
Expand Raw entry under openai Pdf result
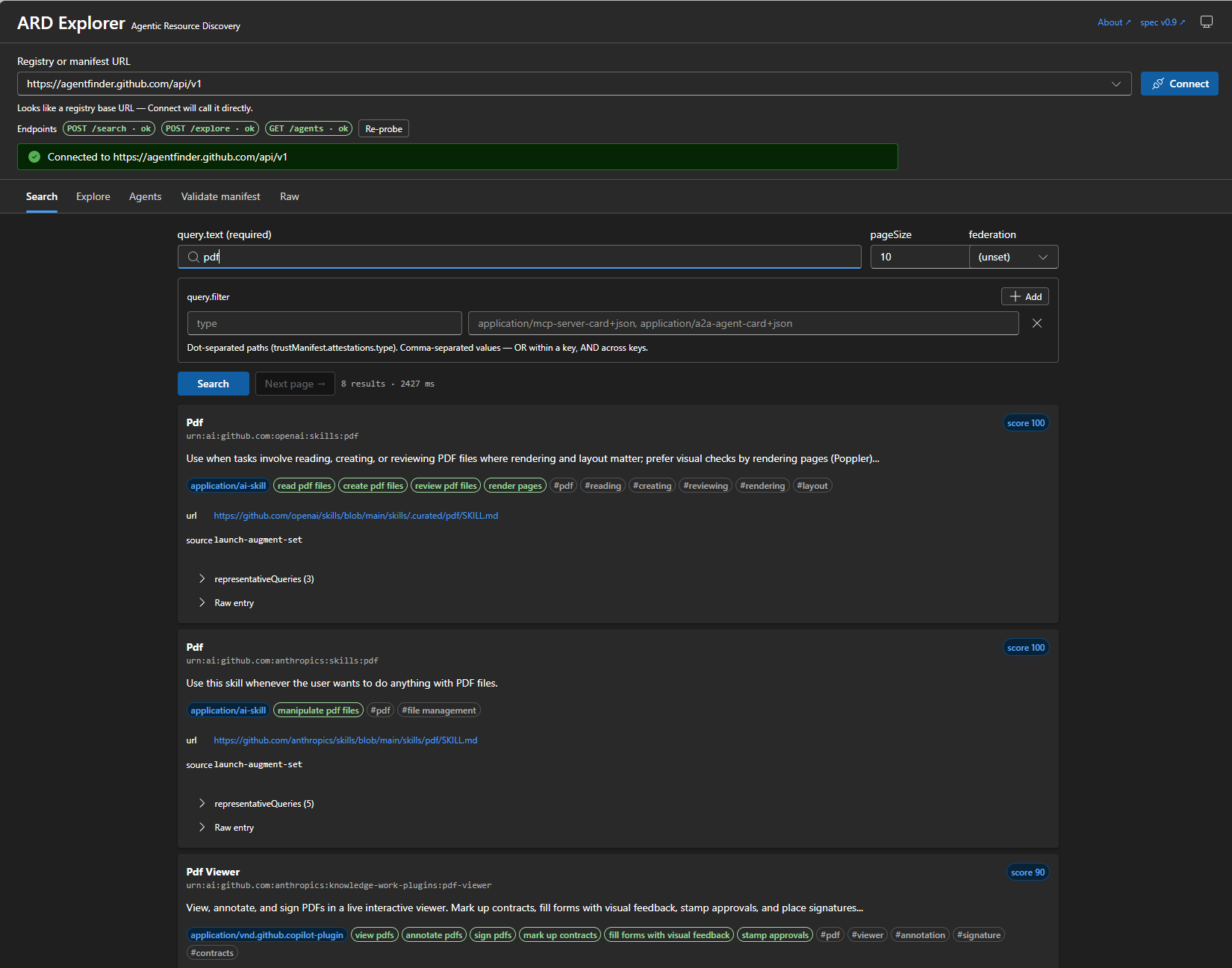[x=226, y=603]
